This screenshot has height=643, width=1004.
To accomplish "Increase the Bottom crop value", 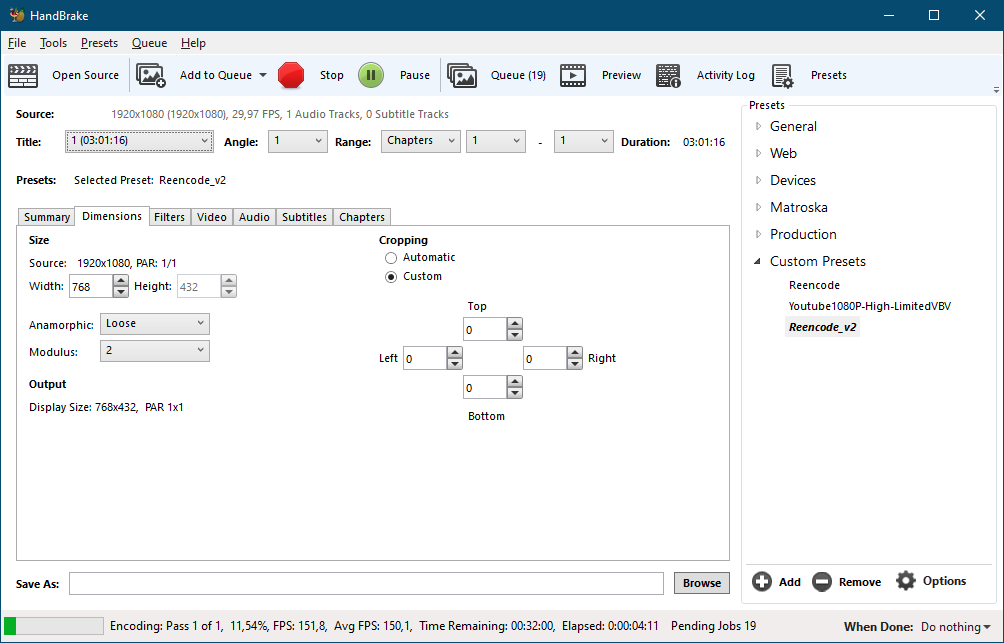I will tap(515, 381).
